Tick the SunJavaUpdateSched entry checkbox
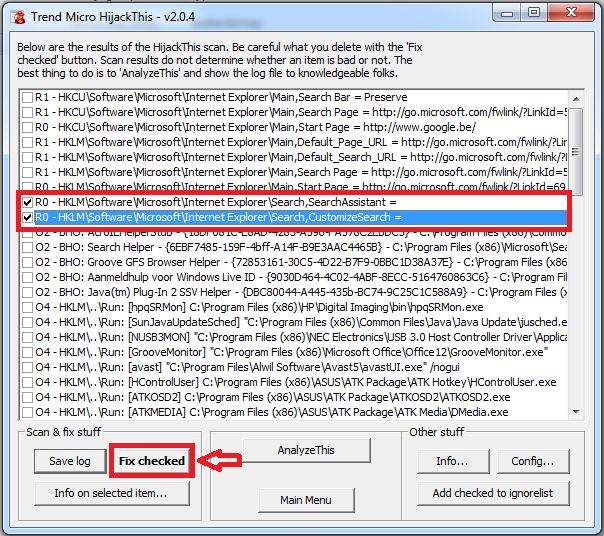Viewport: 604px width, 536px height. (x=27, y=323)
